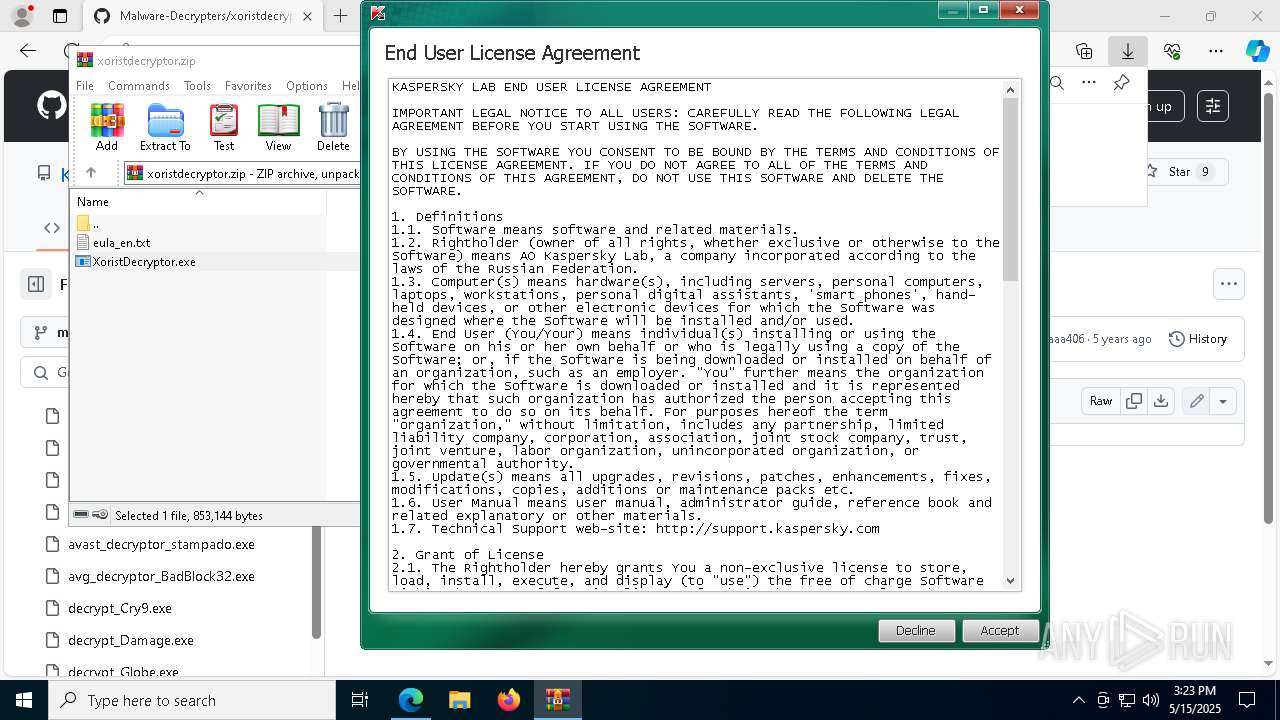Open File Explorer from taskbar
Viewport: 1280px width, 720px height.
(x=459, y=700)
